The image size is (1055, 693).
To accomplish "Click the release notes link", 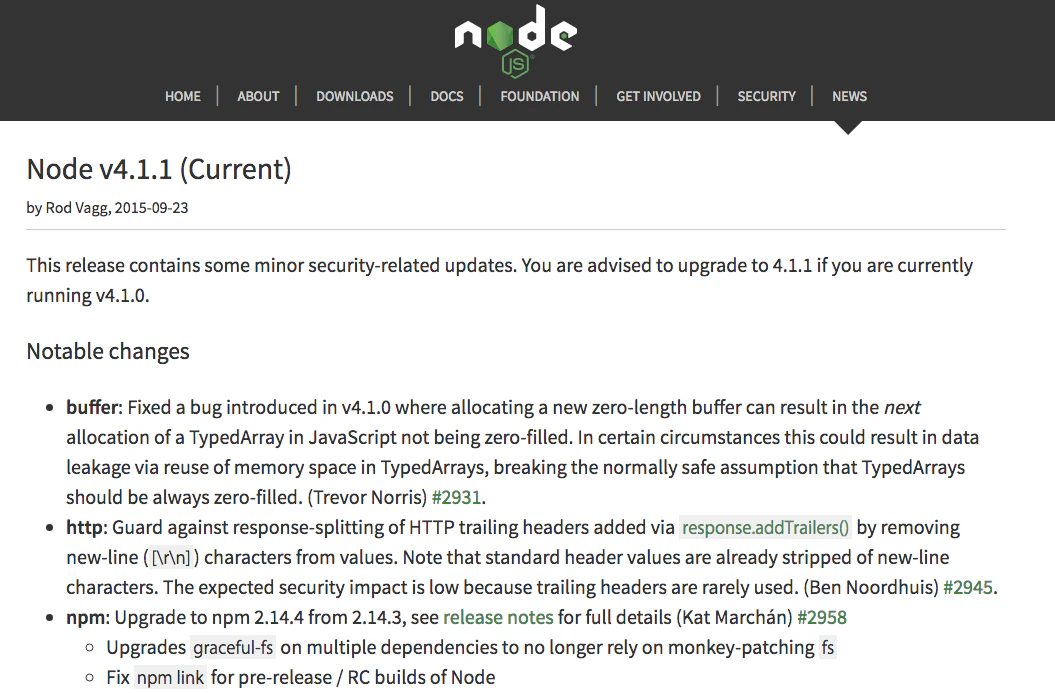I will (x=498, y=618).
